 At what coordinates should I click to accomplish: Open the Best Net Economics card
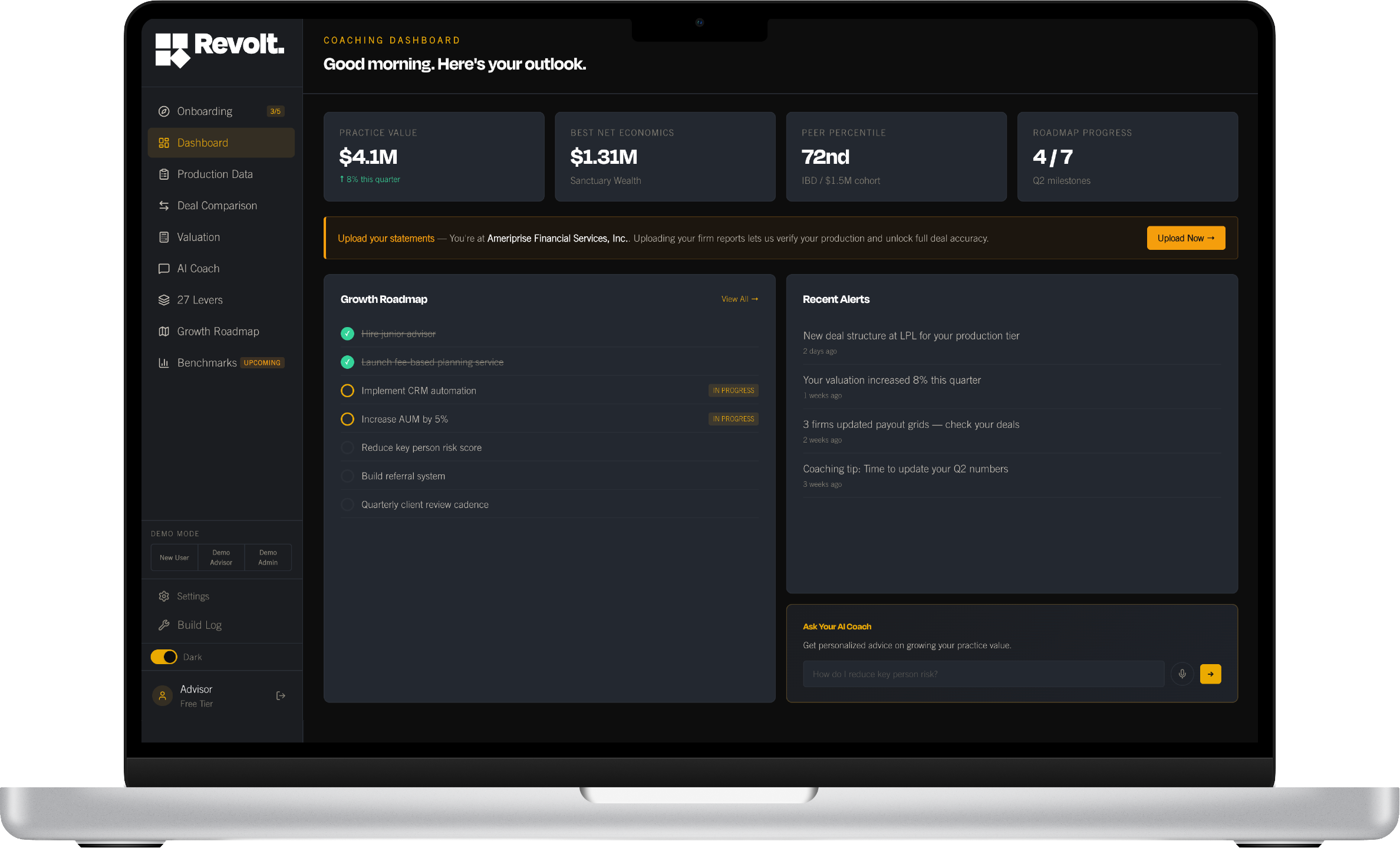665,157
